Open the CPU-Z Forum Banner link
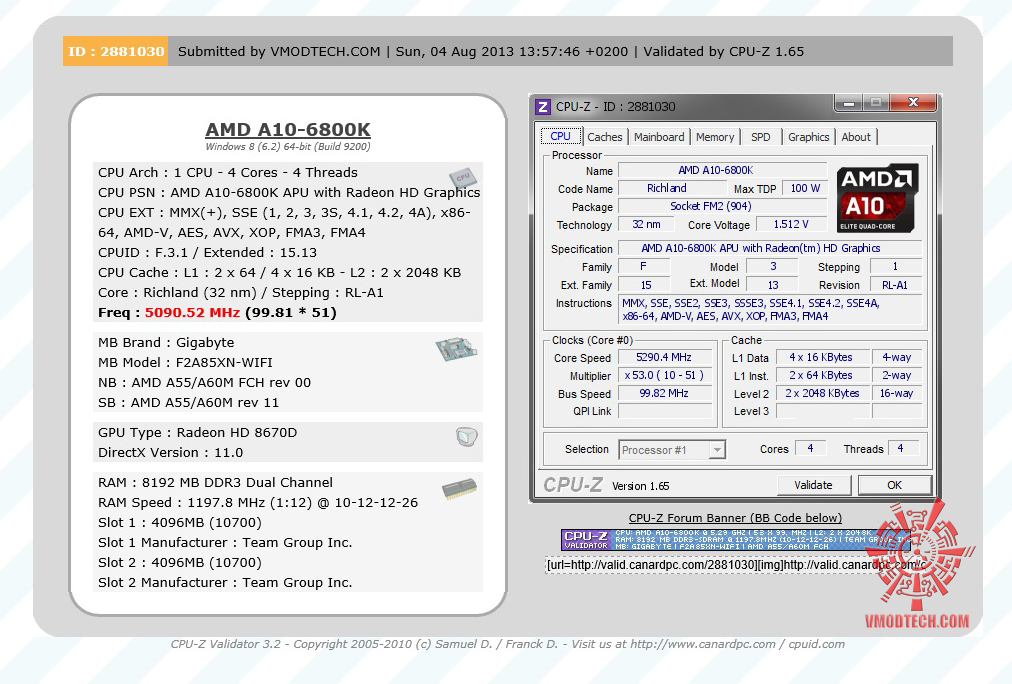Screen dimensions: 1012x684 [x=735, y=518]
